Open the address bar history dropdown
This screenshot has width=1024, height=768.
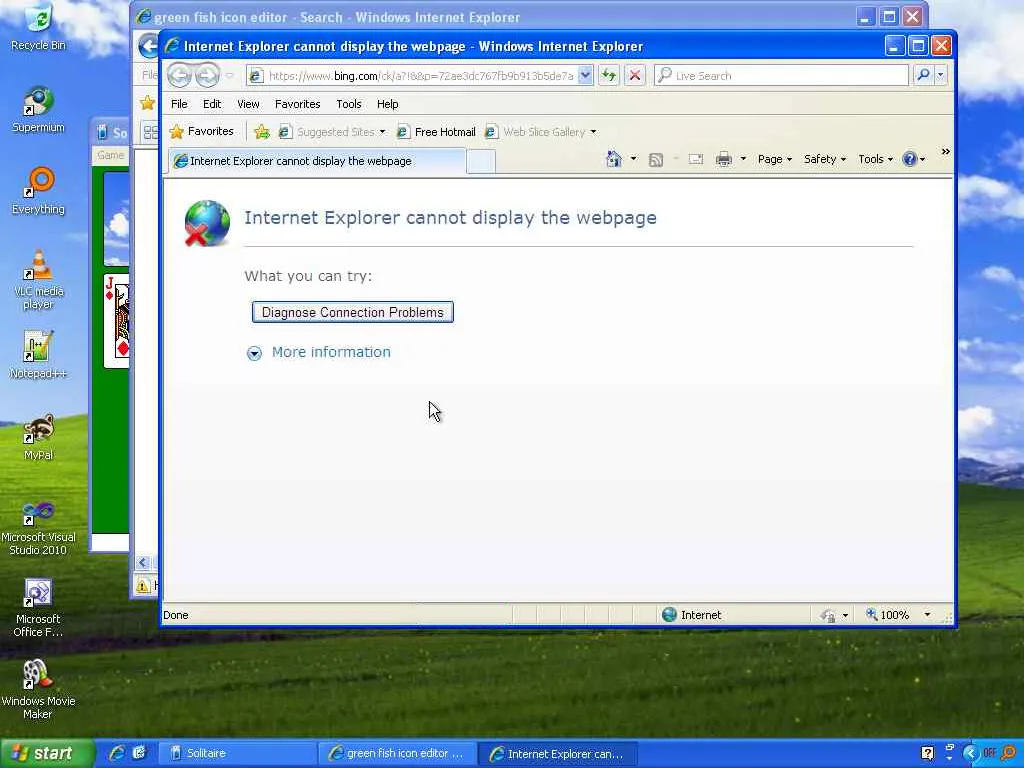(x=585, y=76)
